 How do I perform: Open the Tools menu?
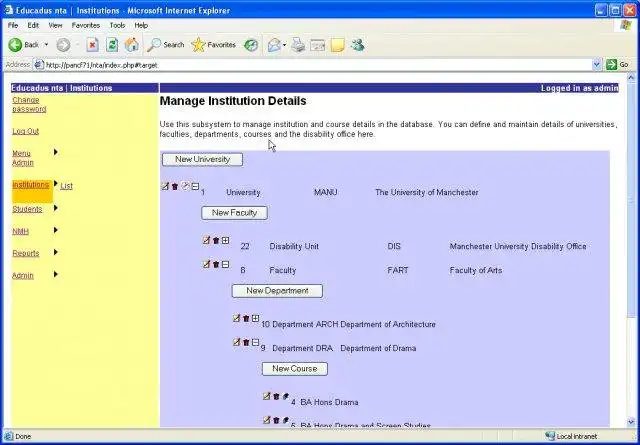tap(117, 25)
